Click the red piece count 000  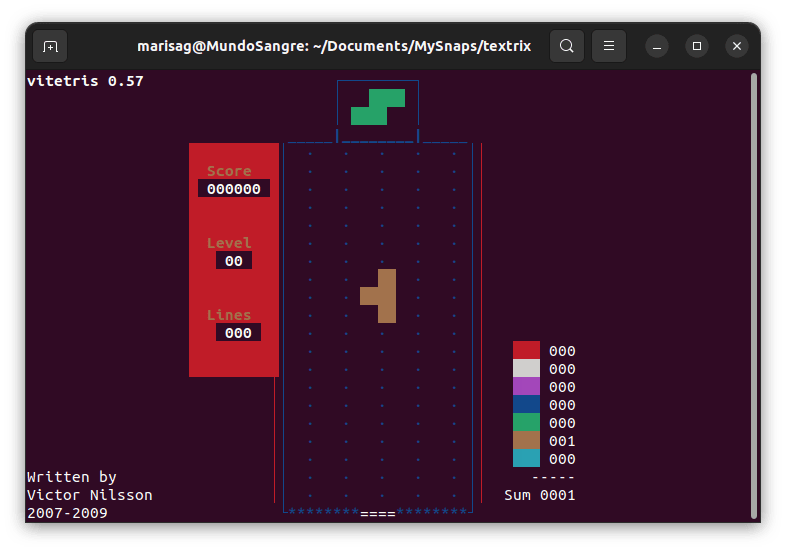click(x=562, y=351)
